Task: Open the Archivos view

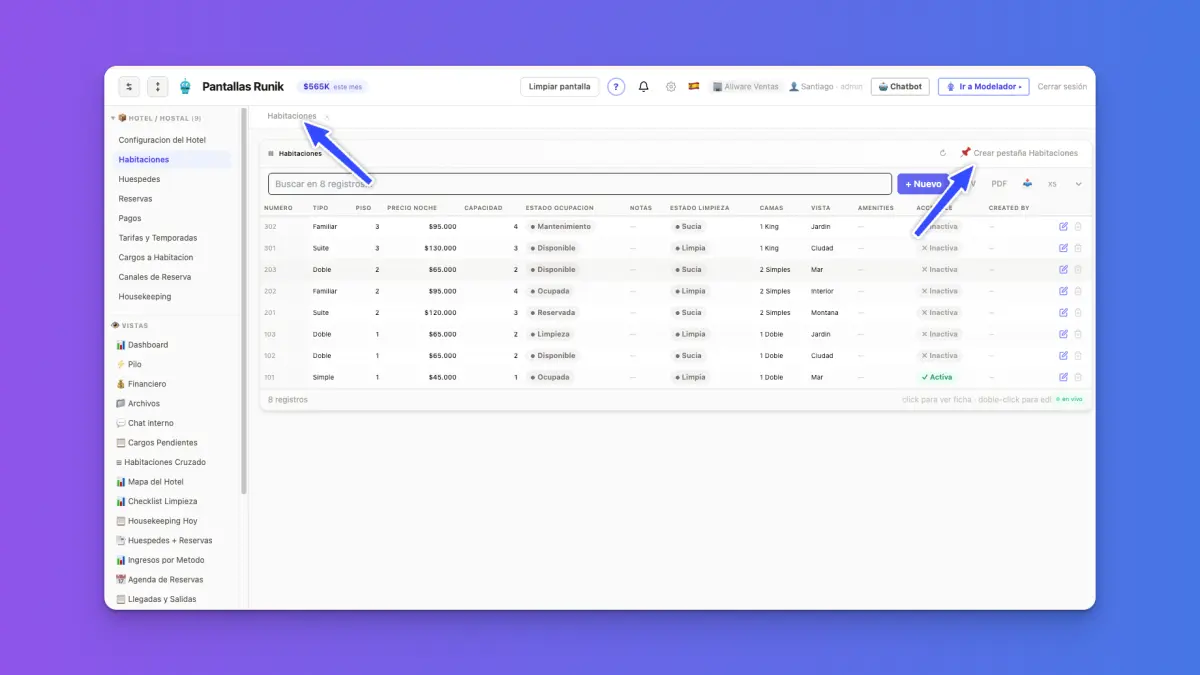Action: click(x=138, y=404)
